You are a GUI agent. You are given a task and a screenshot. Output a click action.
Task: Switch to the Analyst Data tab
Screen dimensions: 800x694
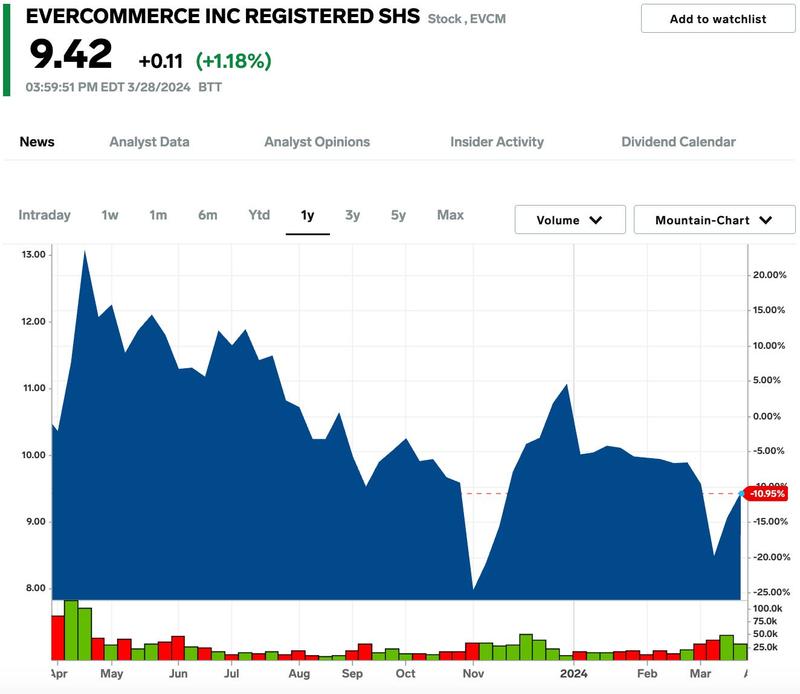[x=149, y=142]
